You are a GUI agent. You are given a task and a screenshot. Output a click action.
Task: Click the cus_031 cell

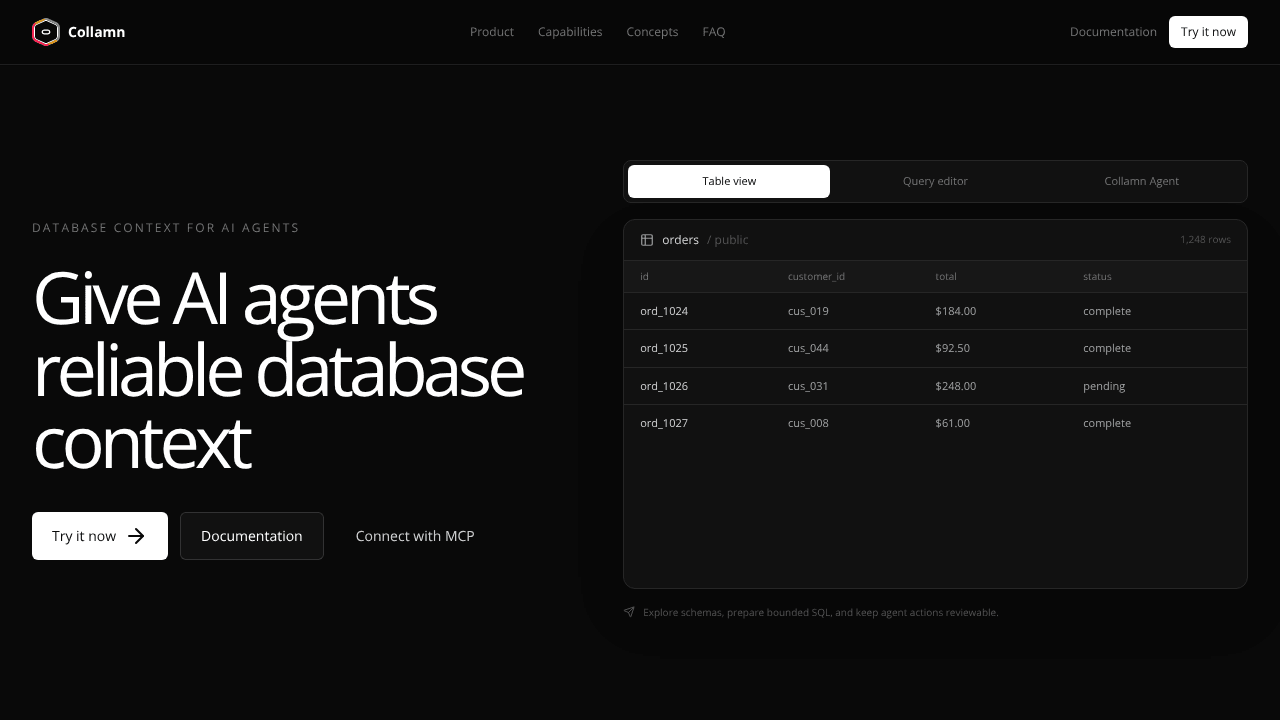point(808,386)
